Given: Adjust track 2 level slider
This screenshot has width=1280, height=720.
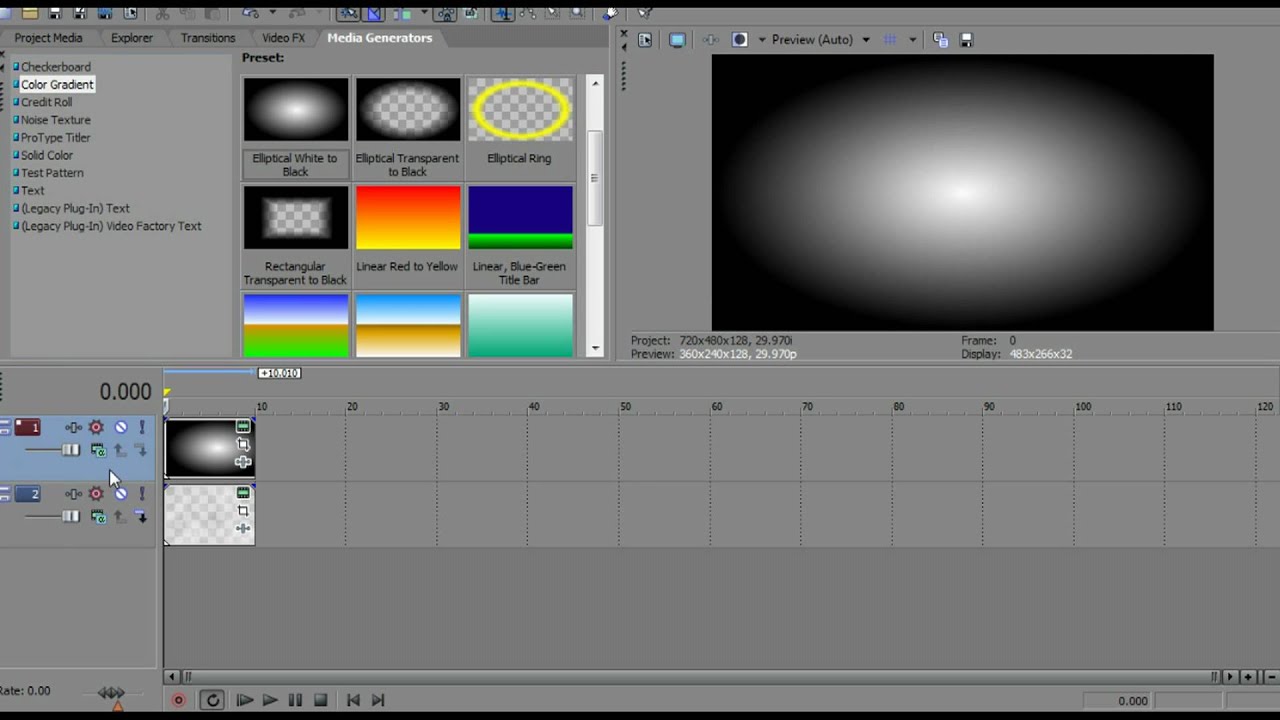Looking at the screenshot, I should coord(70,517).
